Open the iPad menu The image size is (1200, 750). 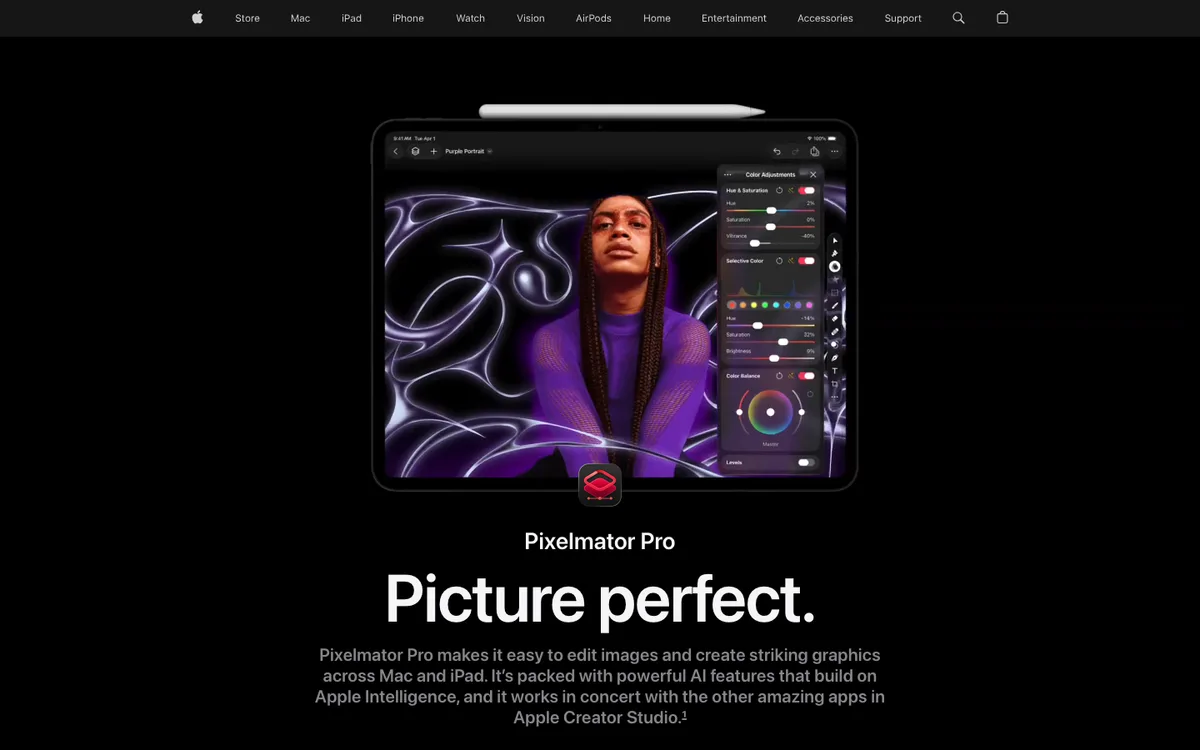[x=351, y=18]
